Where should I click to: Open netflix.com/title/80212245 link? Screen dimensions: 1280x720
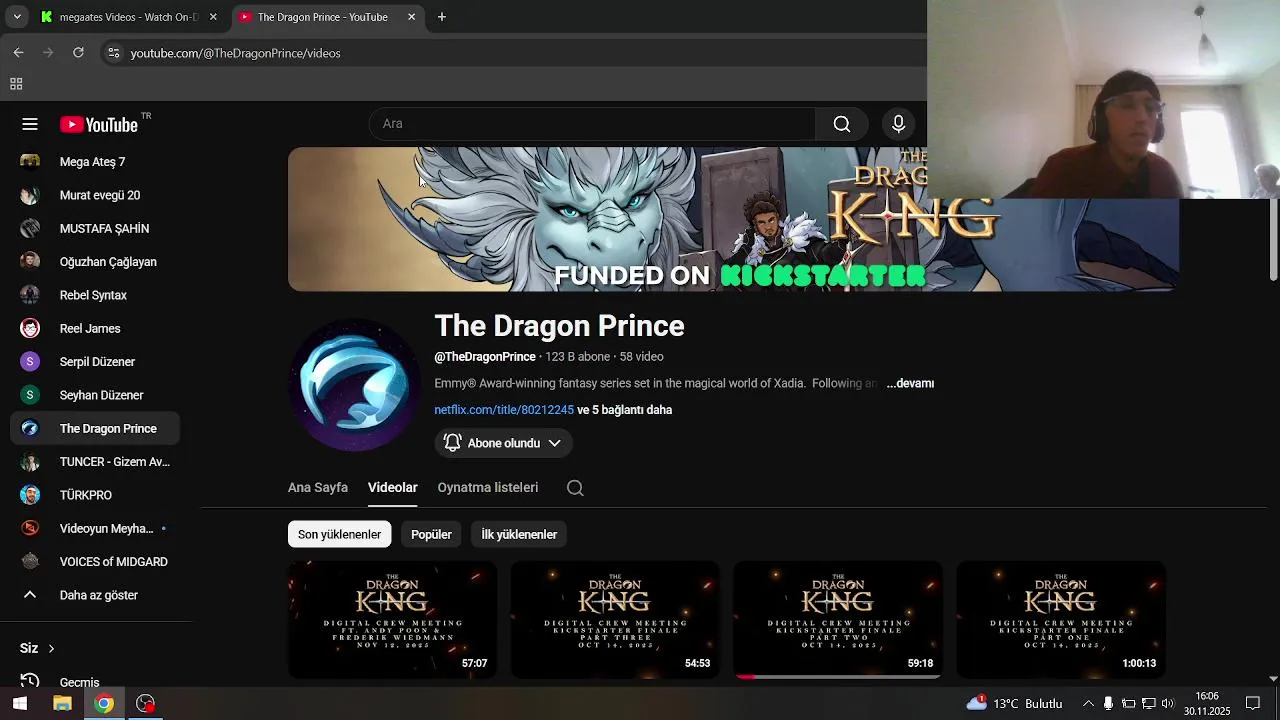click(504, 410)
